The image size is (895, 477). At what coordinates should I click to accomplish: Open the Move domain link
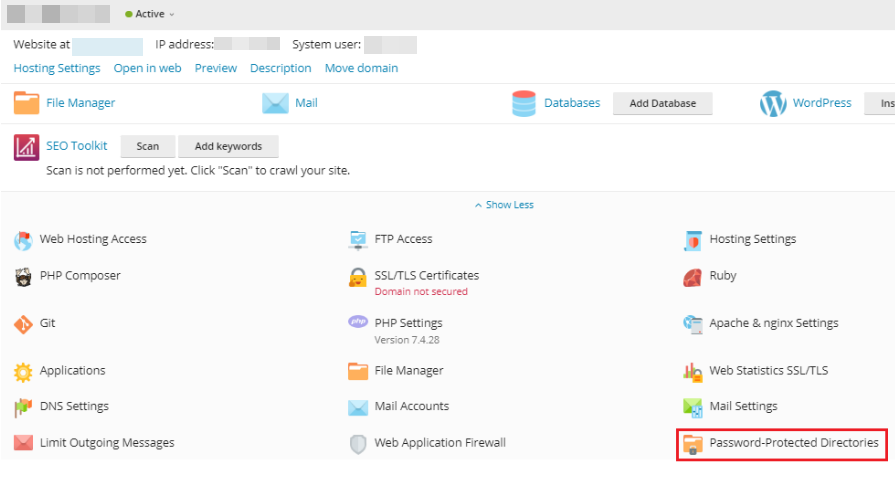tap(361, 68)
